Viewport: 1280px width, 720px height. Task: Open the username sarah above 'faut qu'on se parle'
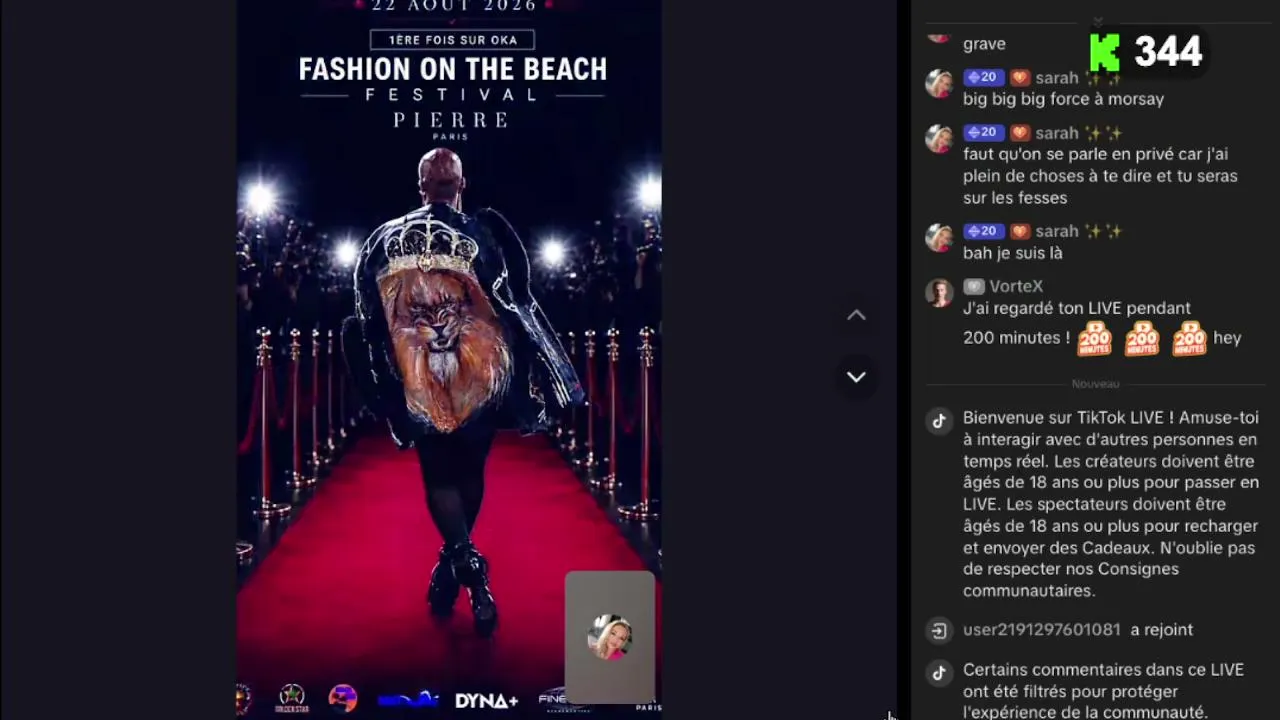coord(1056,132)
